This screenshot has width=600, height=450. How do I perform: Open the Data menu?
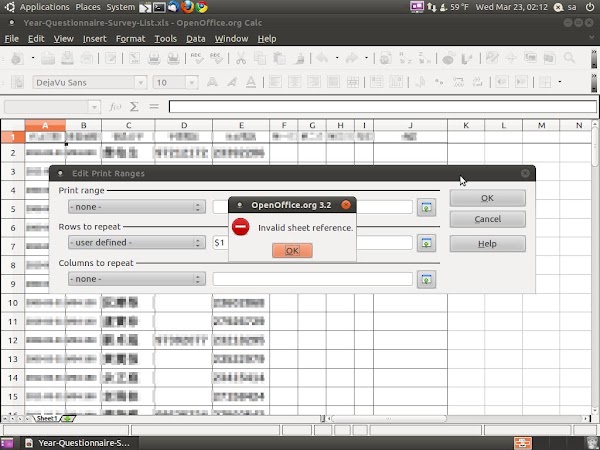click(196, 39)
